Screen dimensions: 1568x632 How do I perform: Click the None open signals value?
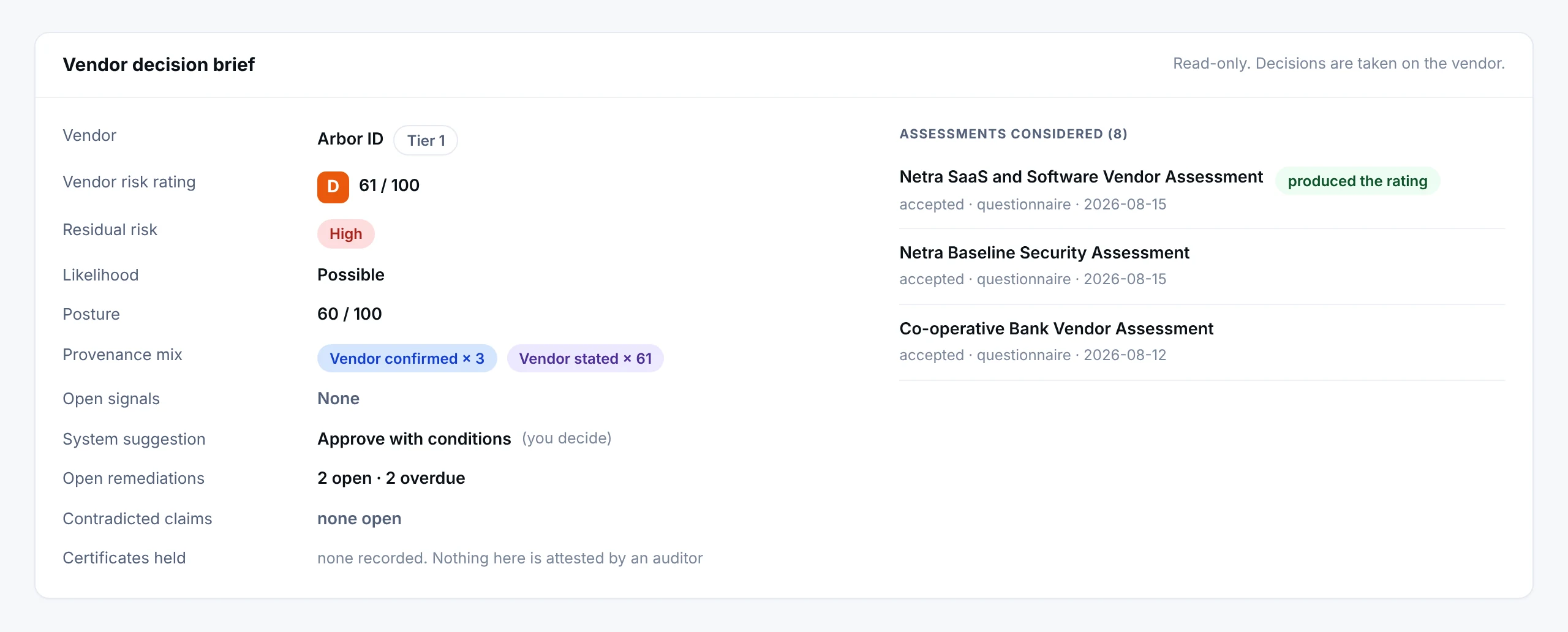[x=338, y=399]
